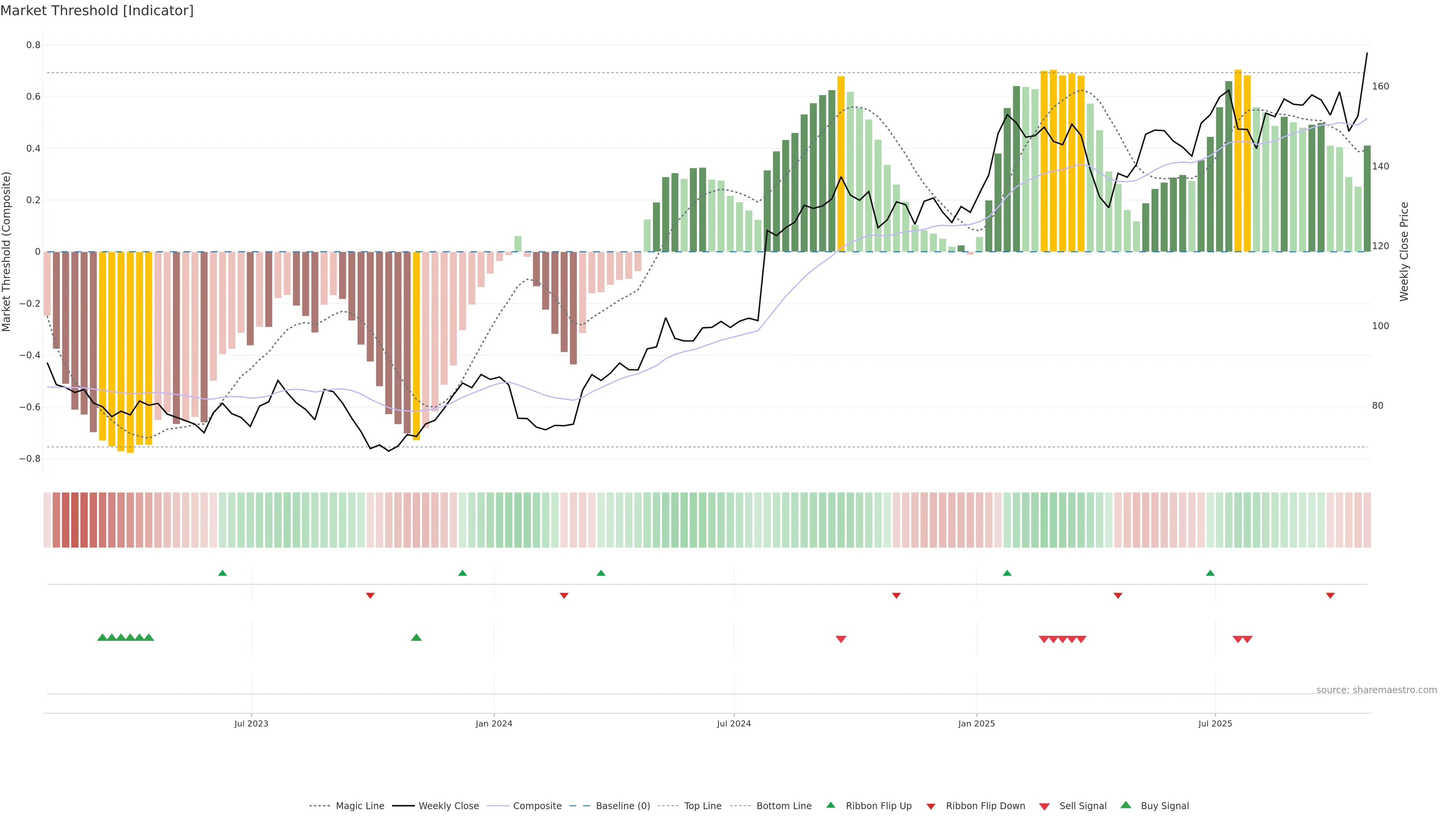Click the Ribbon Flip Up marker before Jul 2023
The image size is (1456, 819).
tap(222, 573)
